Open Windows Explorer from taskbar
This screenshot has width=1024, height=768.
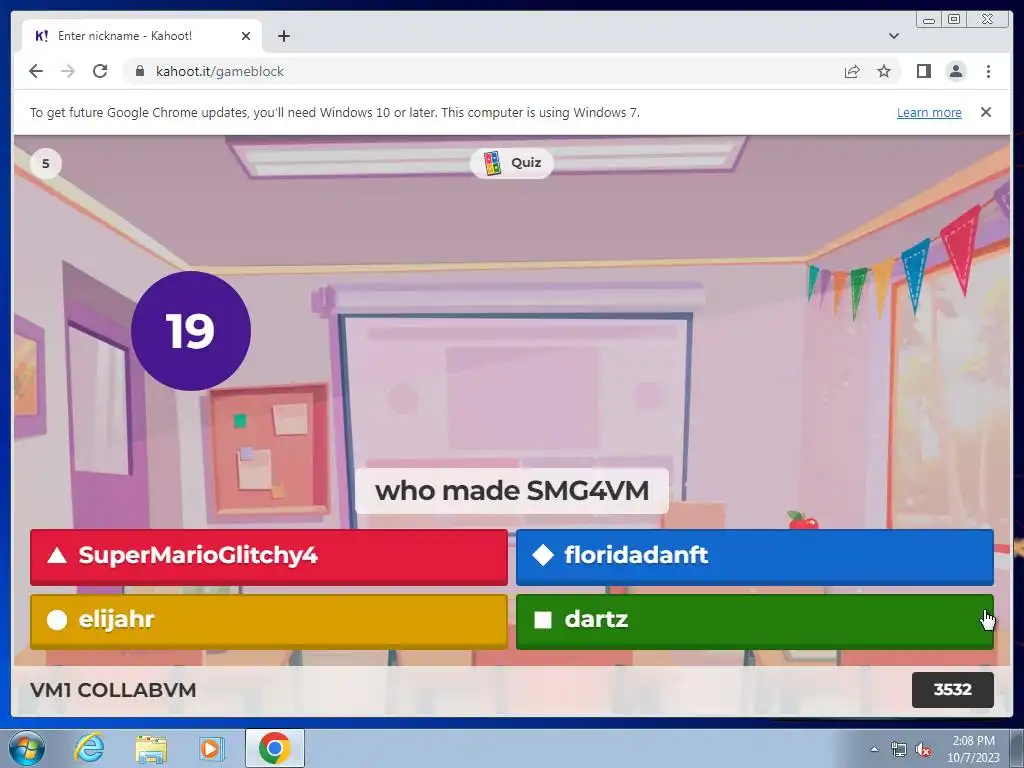click(151, 748)
